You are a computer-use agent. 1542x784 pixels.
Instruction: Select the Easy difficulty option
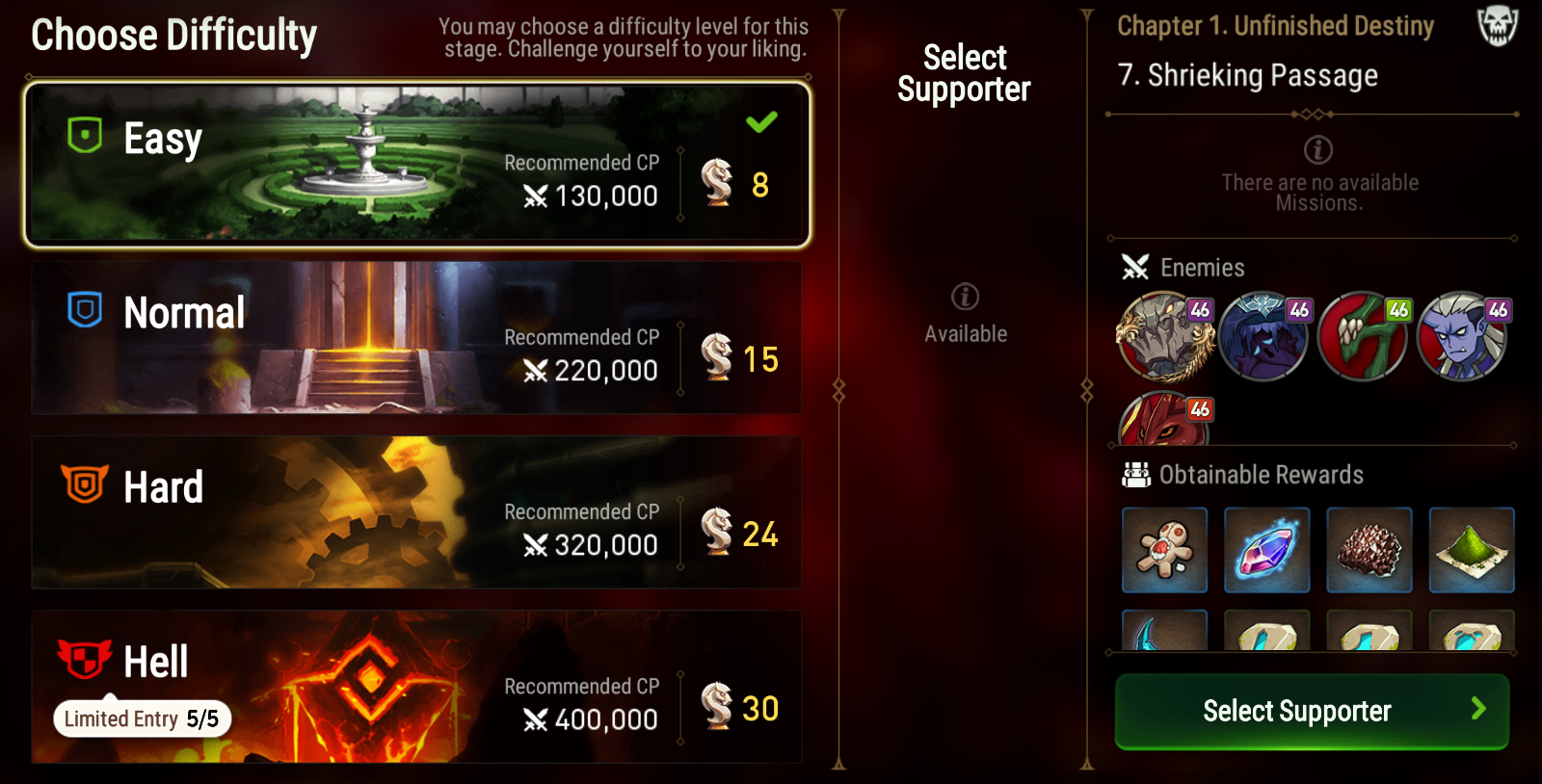(x=416, y=164)
